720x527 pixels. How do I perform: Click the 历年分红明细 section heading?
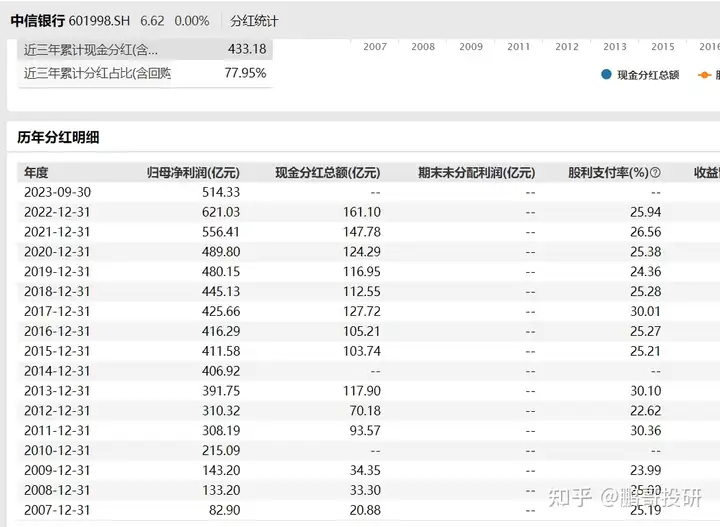click(x=58, y=137)
